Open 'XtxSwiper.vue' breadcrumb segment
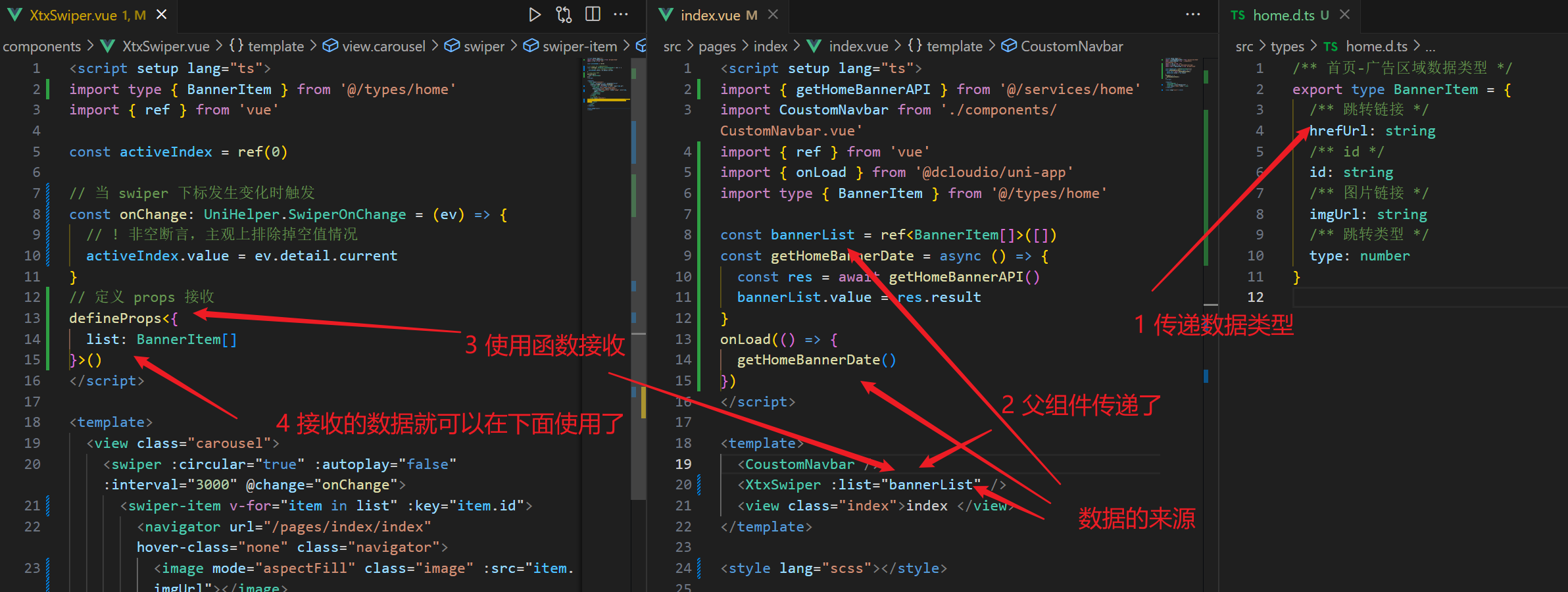 [x=166, y=47]
